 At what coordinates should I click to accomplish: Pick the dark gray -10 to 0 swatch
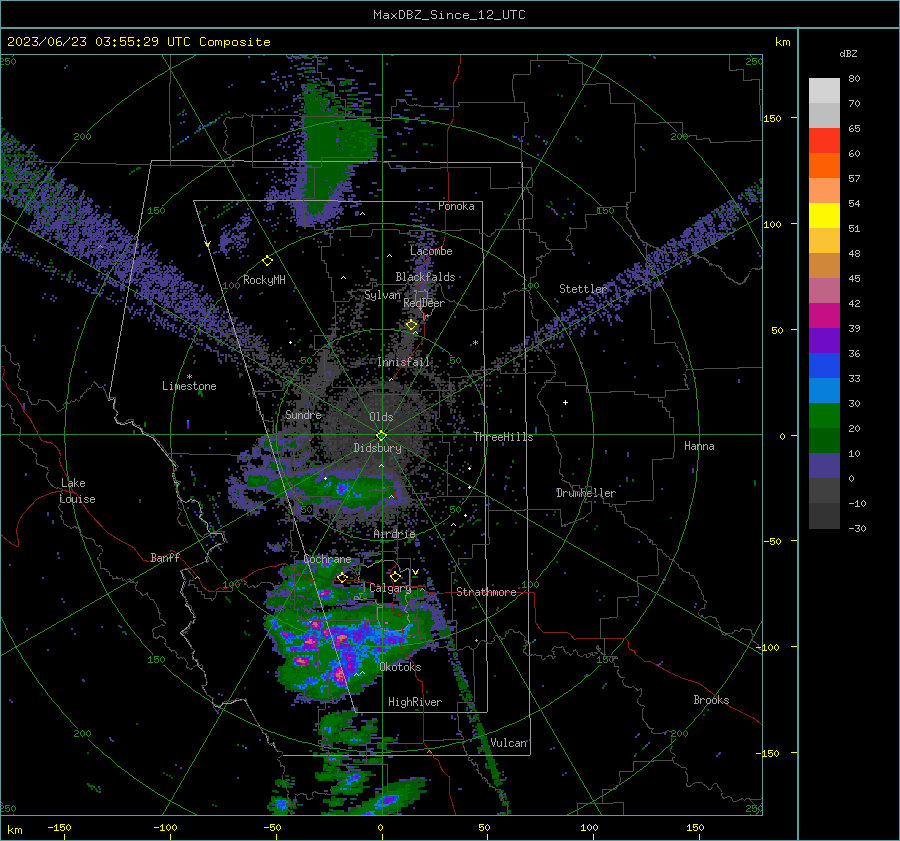pyautogui.click(x=824, y=490)
